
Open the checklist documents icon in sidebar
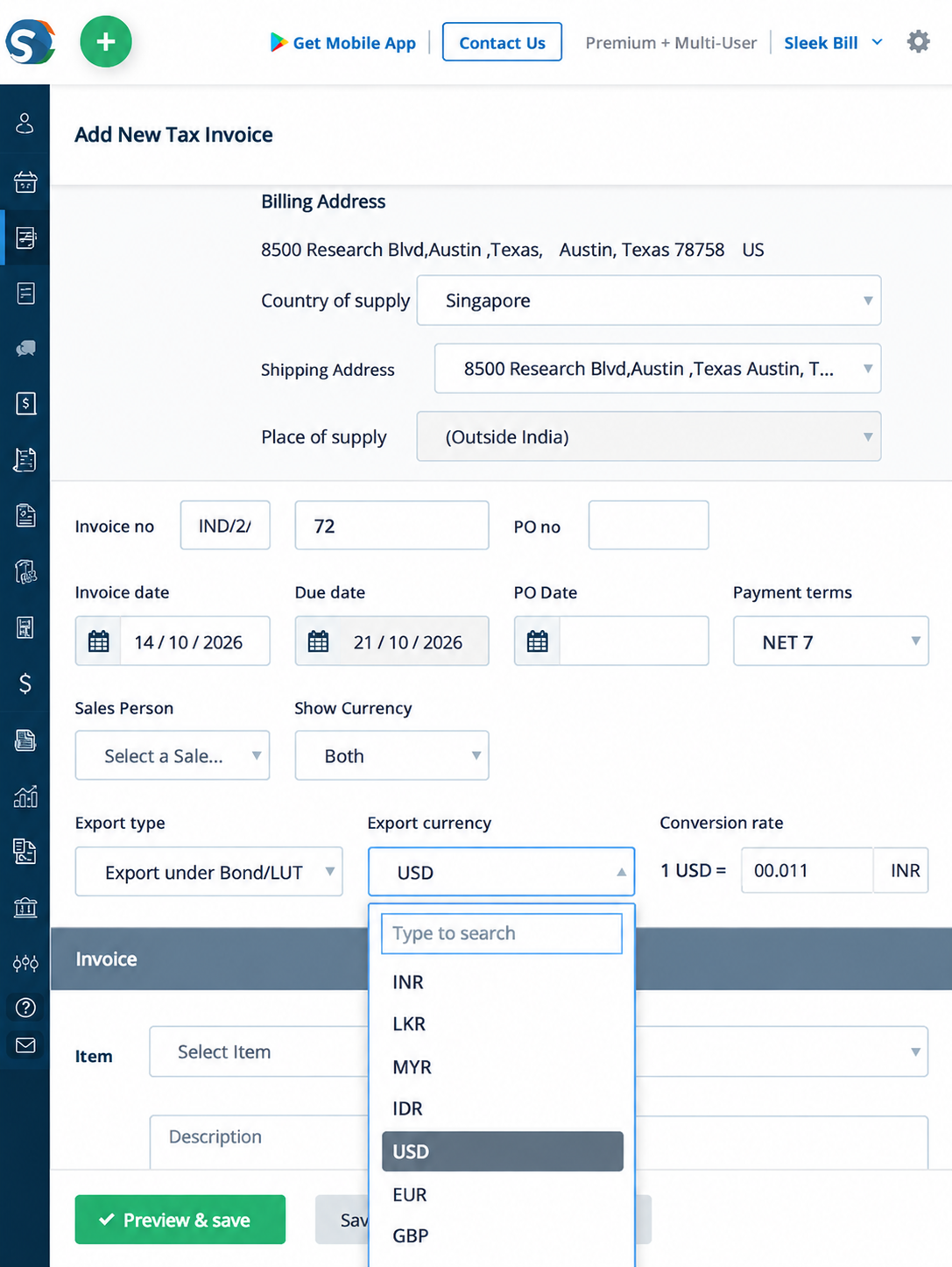[x=25, y=851]
